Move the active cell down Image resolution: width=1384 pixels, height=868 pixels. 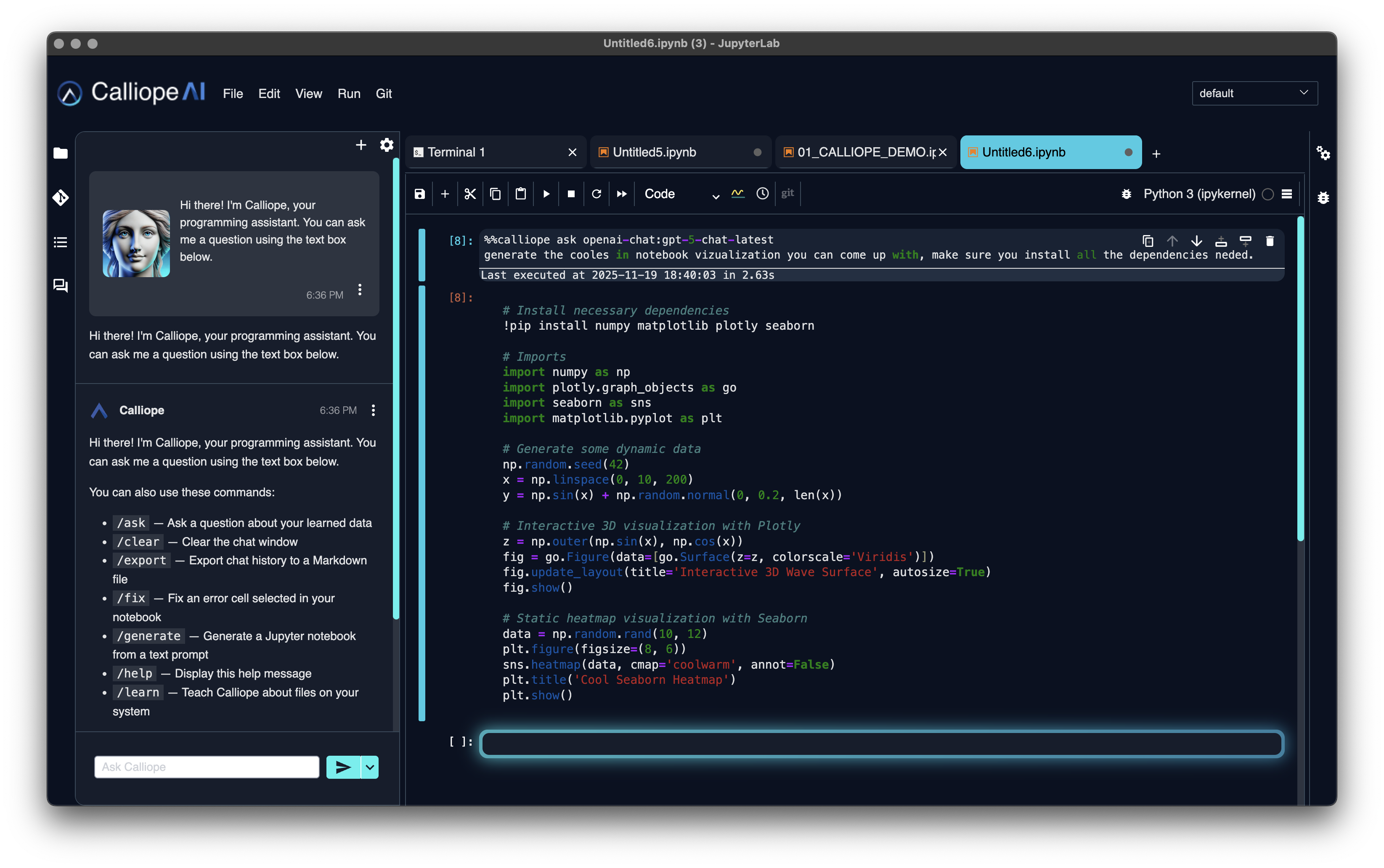tap(1196, 241)
